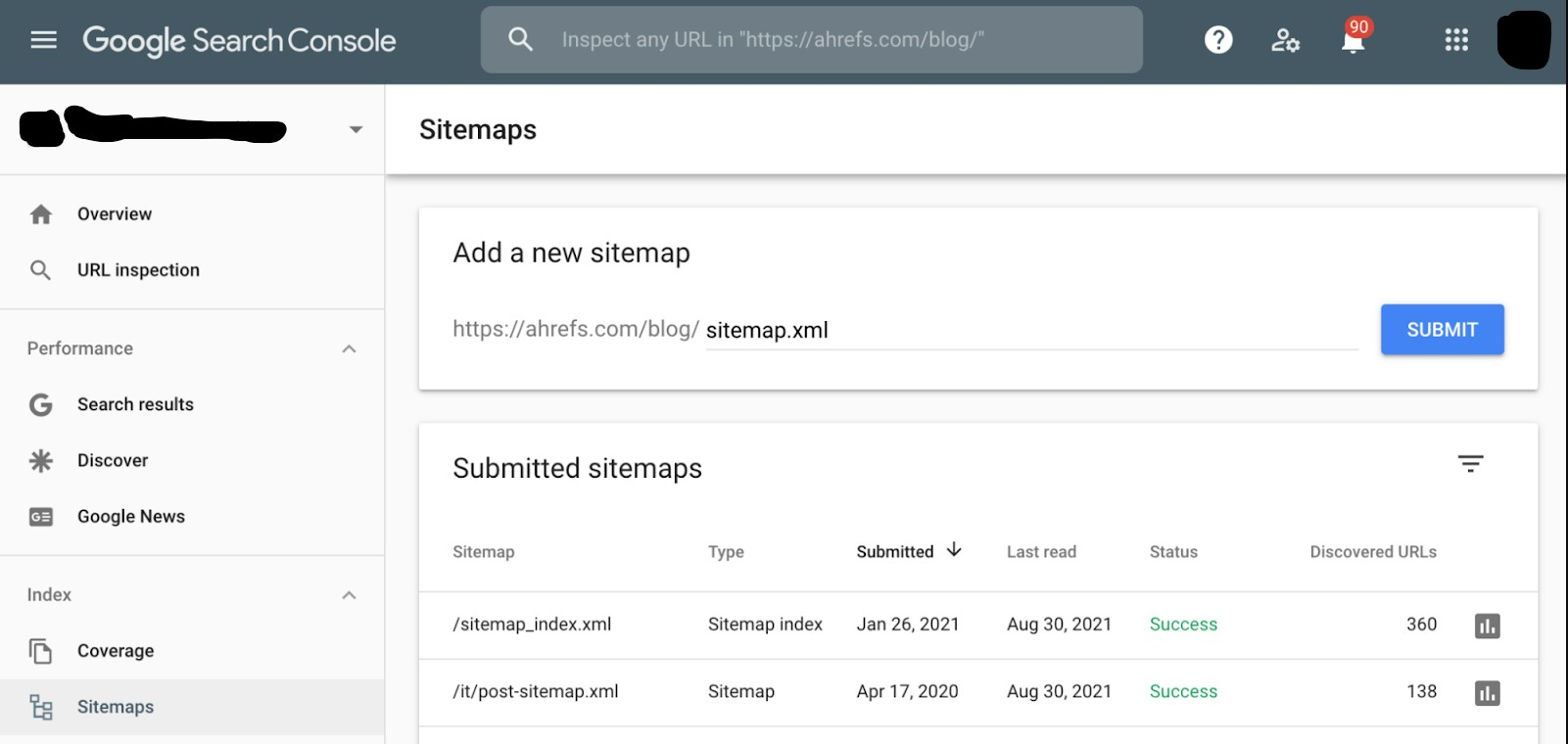Click the Google Search Console logo
The width and height of the screenshot is (1568, 744).
pyautogui.click(x=239, y=40)
